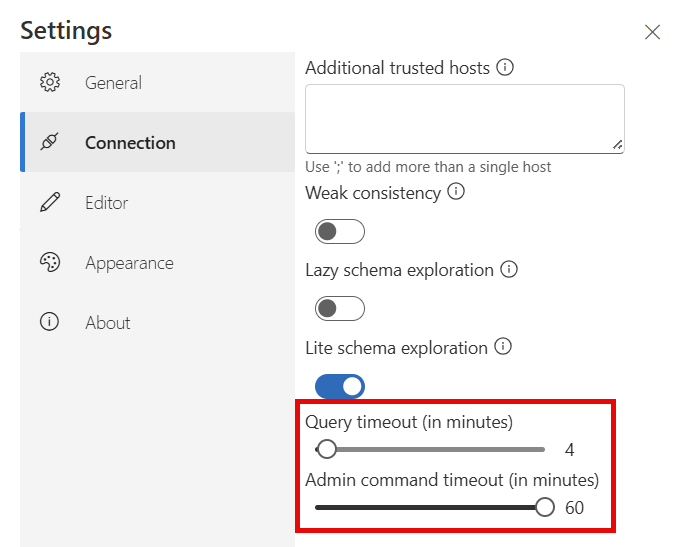Click info icon next to Weak consistency
Viewport: 687px width, 547px height.
point(456,192)
